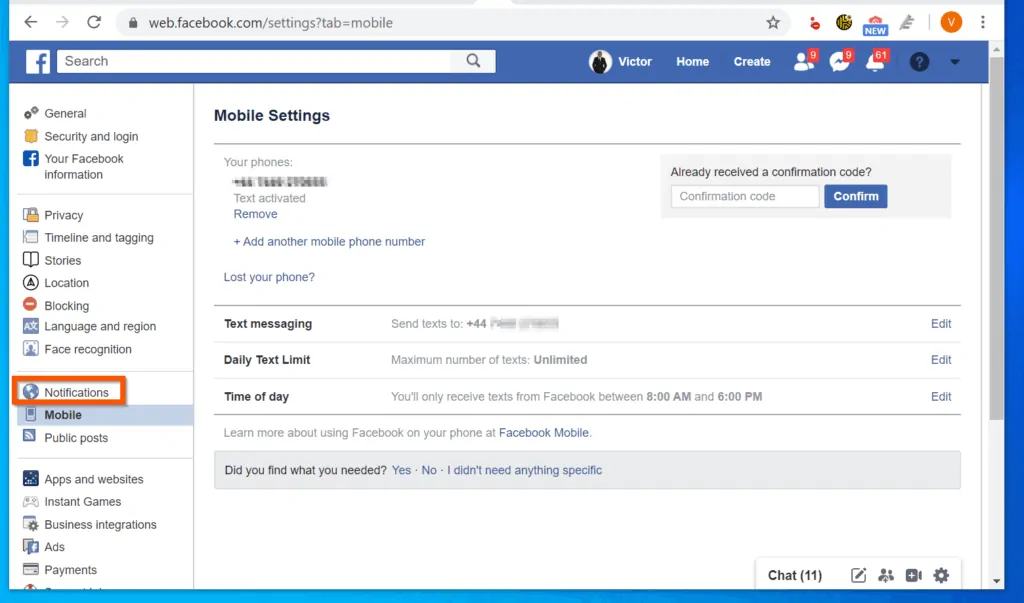Click Add another mobile phone number
The width and height of the screenshot is (1024, 603).
coord(329,241)
